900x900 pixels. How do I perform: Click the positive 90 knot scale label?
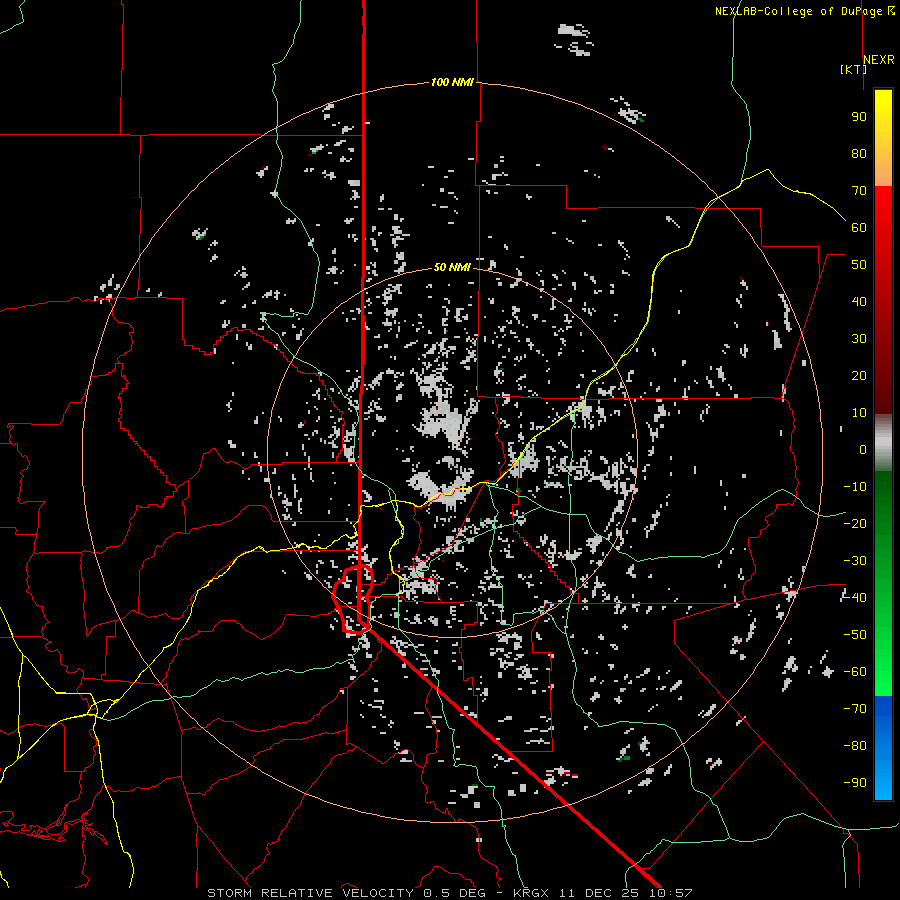coord(859,117)
